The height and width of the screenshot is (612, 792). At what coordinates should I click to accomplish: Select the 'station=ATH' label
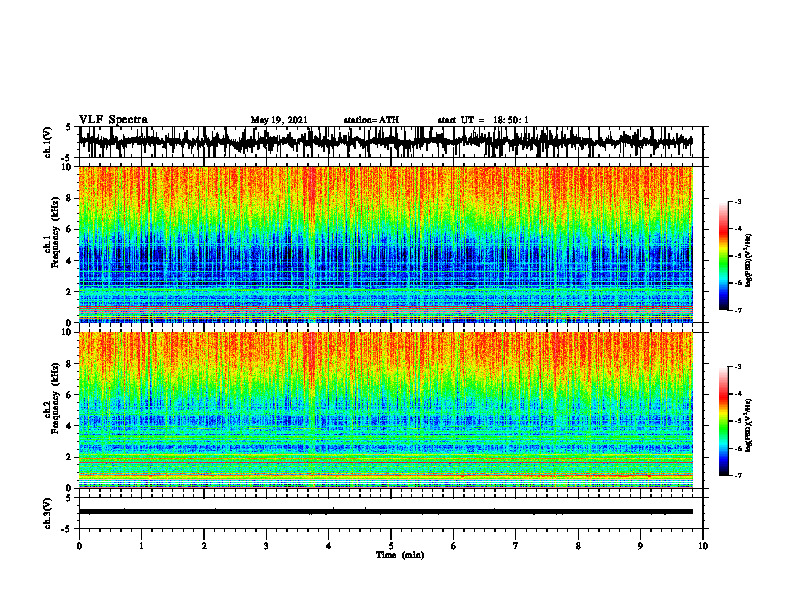[371, 120]
